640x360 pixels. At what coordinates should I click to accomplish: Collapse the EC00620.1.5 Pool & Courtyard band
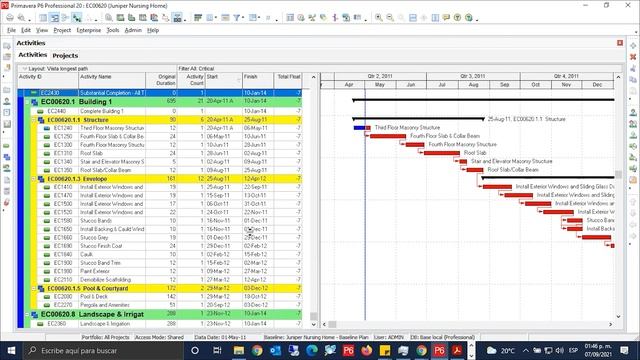pyautogui.click(x=34, y=288)
